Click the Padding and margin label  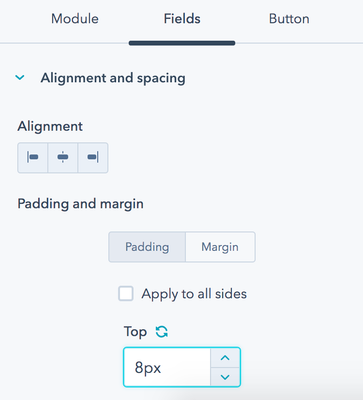coord(80,204)
